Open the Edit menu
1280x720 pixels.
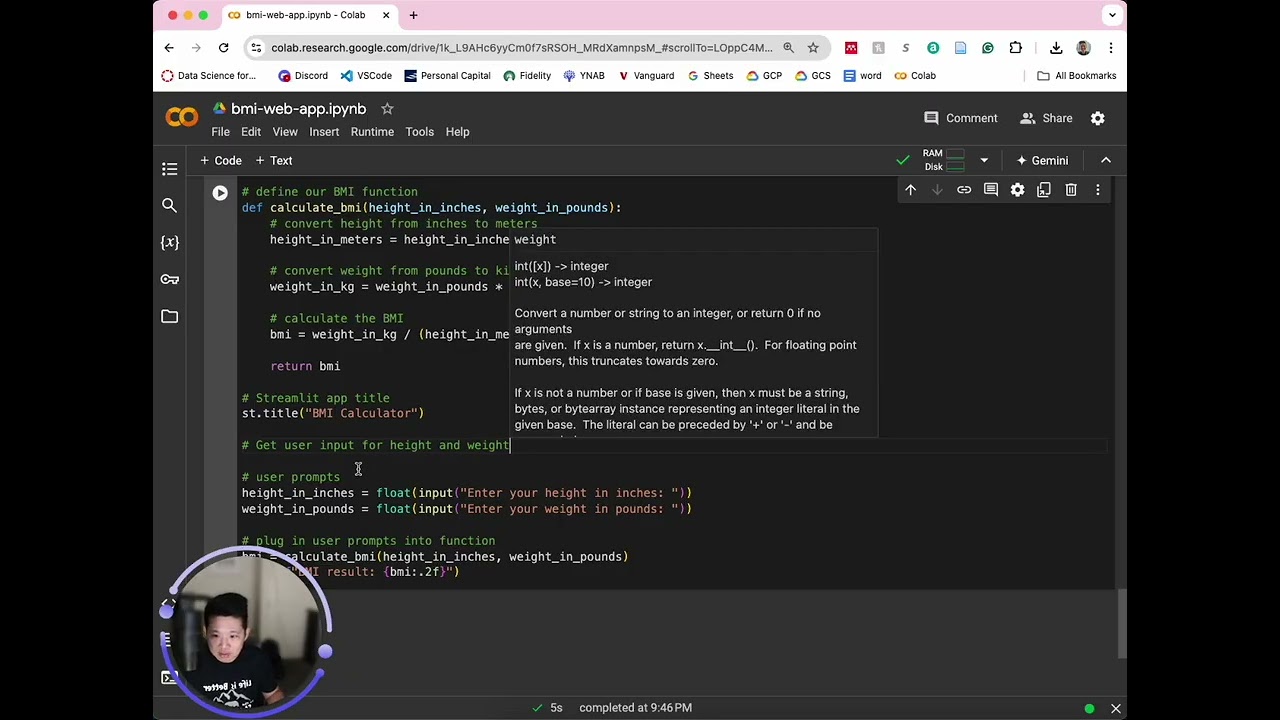pyautogui.click(x=251, y=132)
